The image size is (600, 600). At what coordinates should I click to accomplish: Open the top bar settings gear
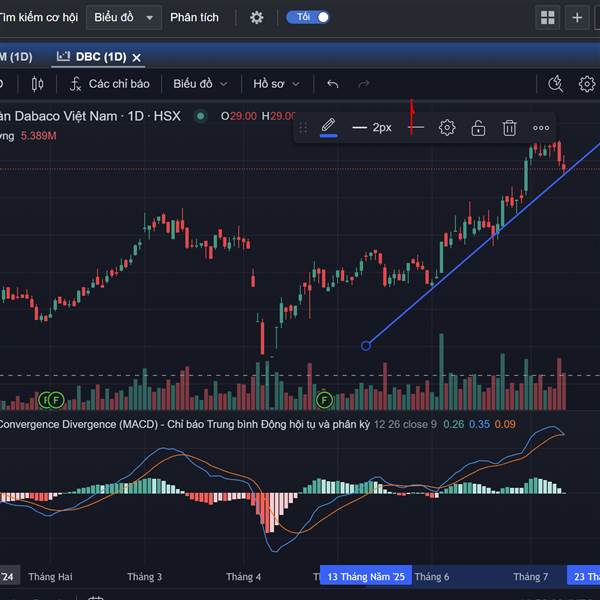(x=256, y=17)
